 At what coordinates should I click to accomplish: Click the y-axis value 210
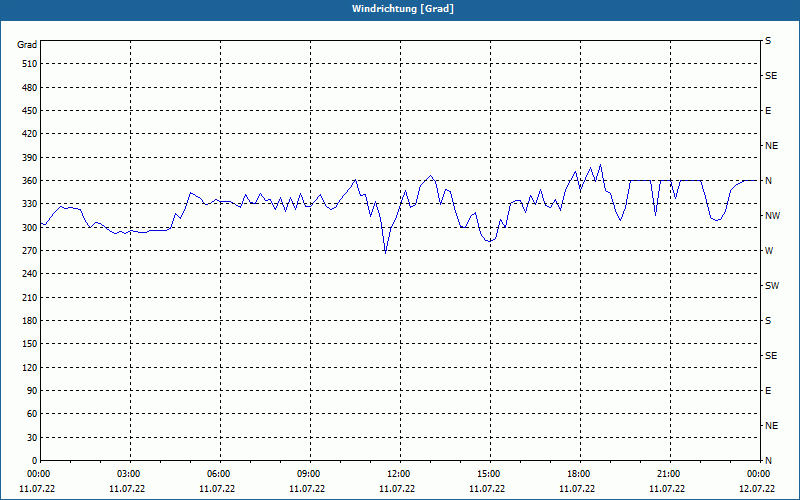point(30,297)
